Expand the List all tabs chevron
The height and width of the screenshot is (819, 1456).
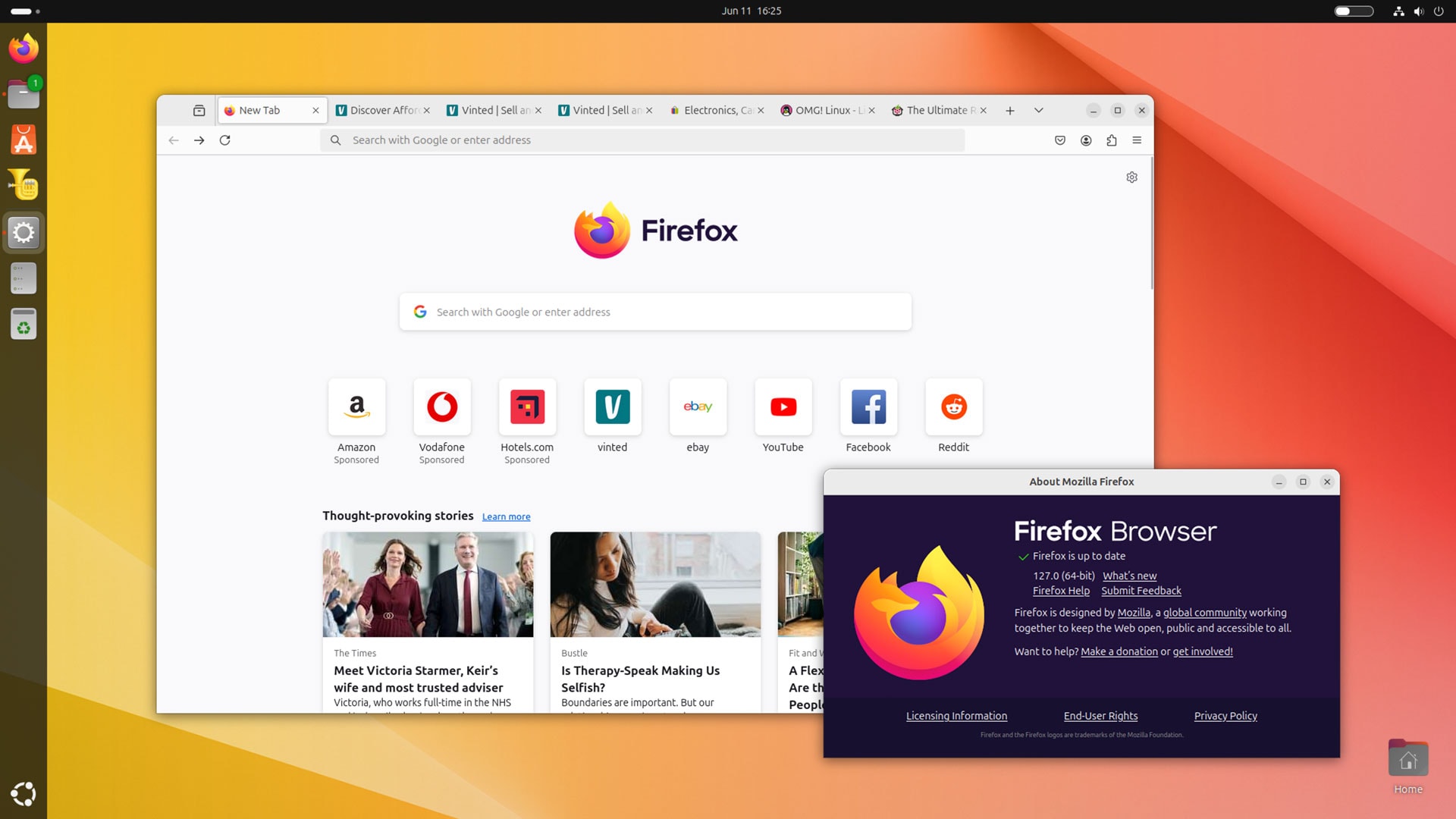(1039, 111)
